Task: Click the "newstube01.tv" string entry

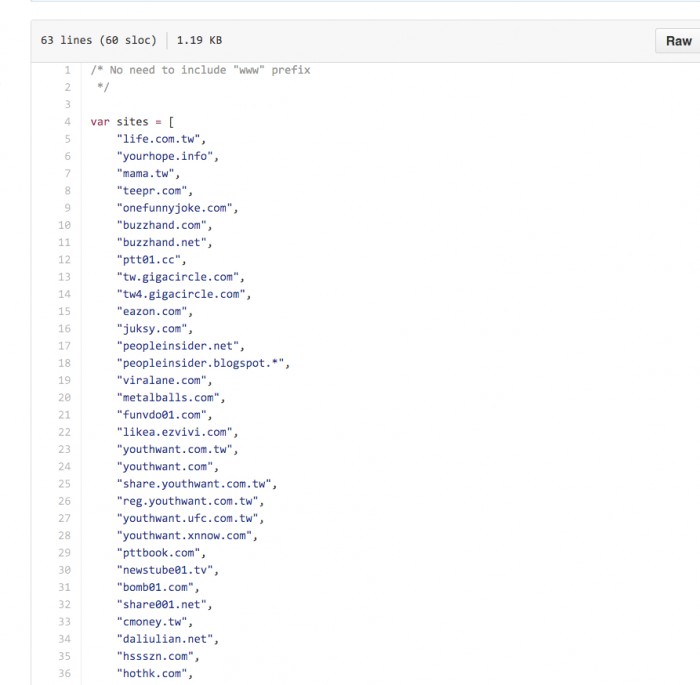Action: pyautogui.click(x=168, y=570)
